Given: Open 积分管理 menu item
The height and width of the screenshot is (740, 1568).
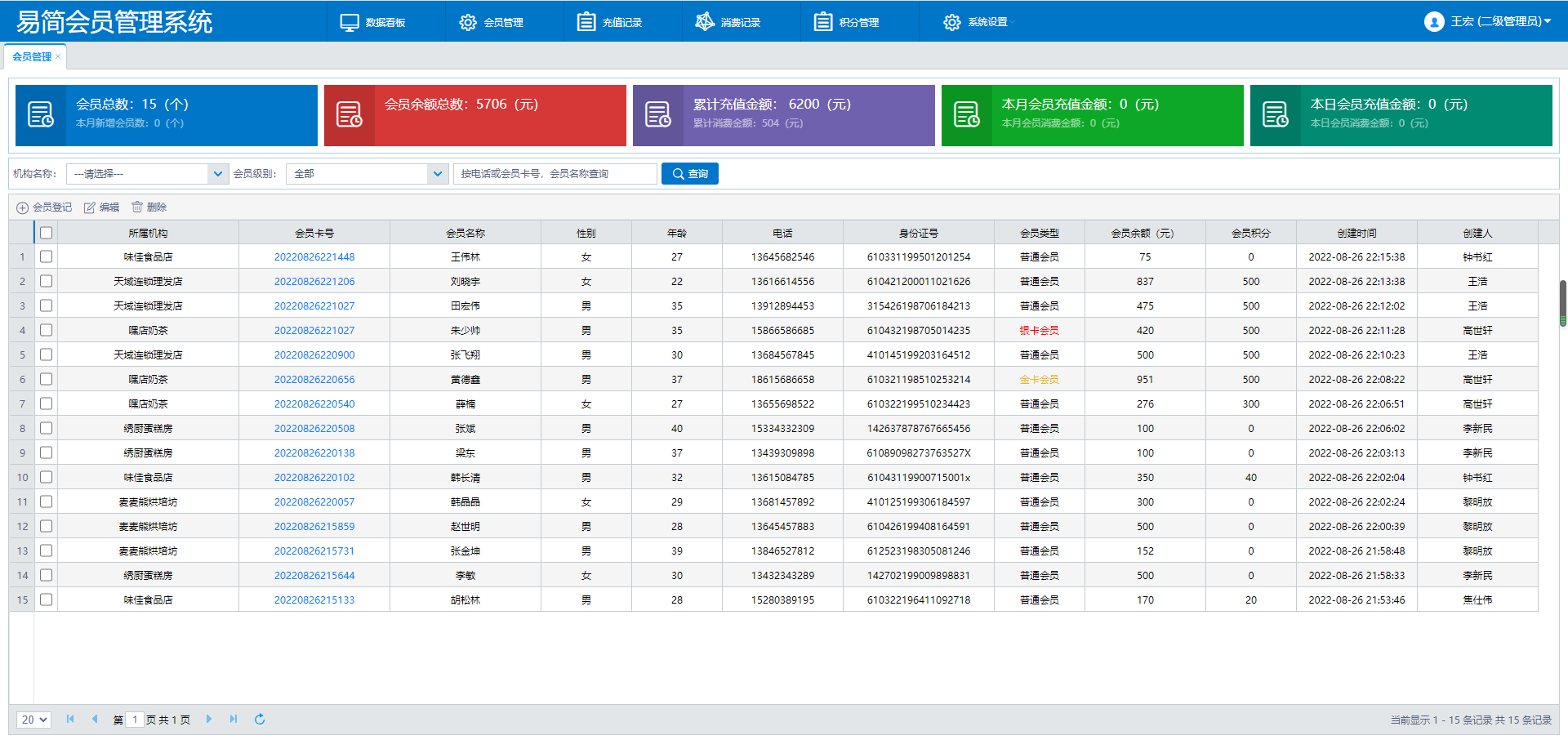Looking at the screenshot, I should coord(847,22).
